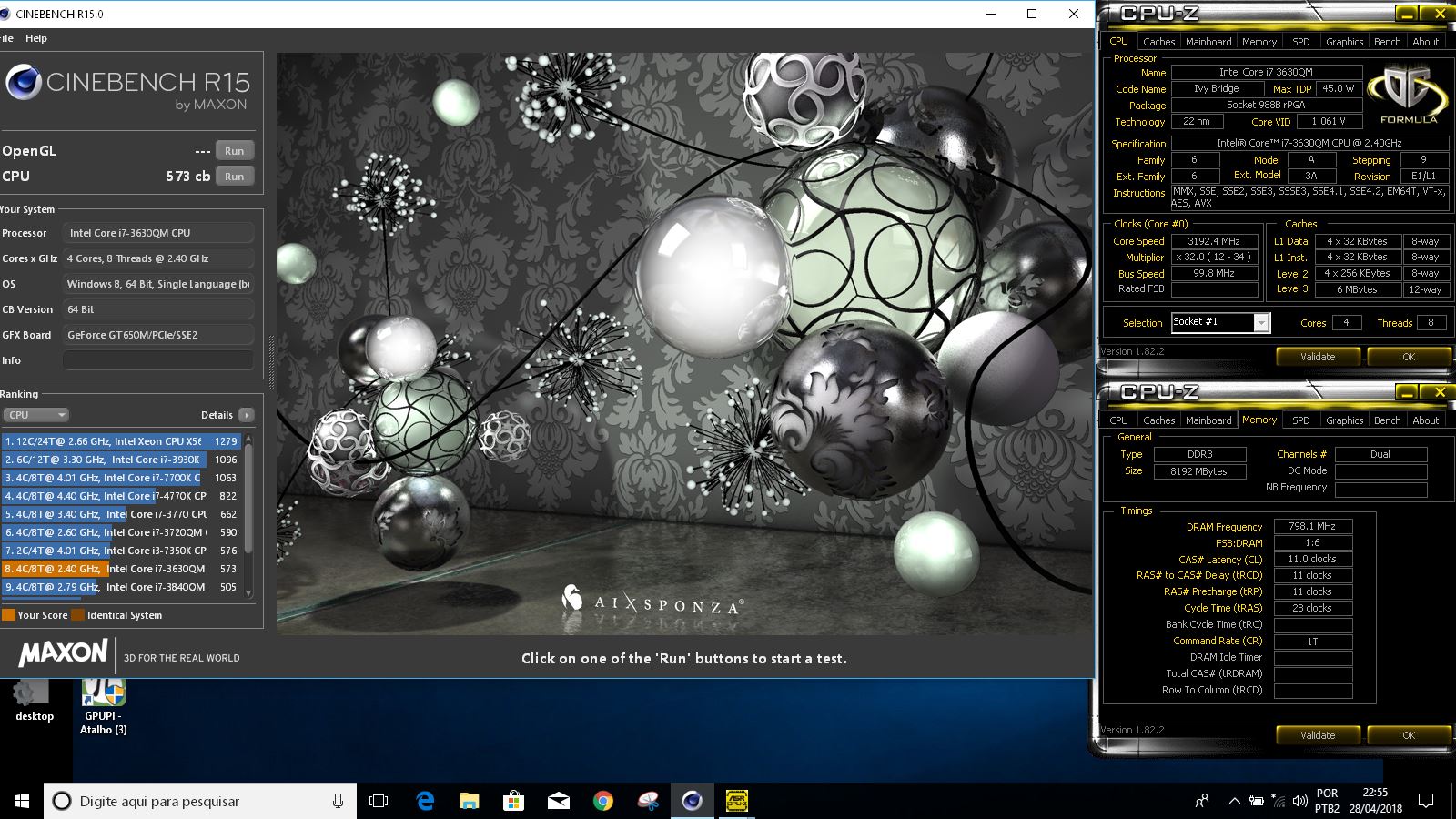Switch to Mainboard tab in bottom CPU-Z window
The height and width of the screenshot is (819, 1456).
point(1208,420)
